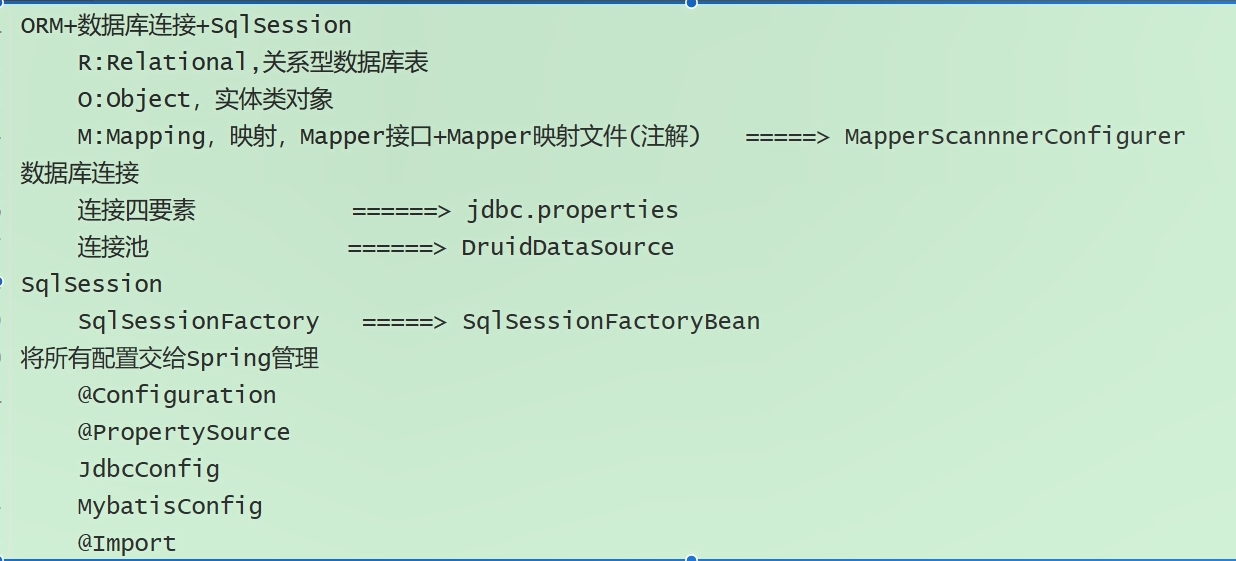The image size is (1236, 561).
Task: Click the word jdbc.properties
Action: (x=572, y=210)
